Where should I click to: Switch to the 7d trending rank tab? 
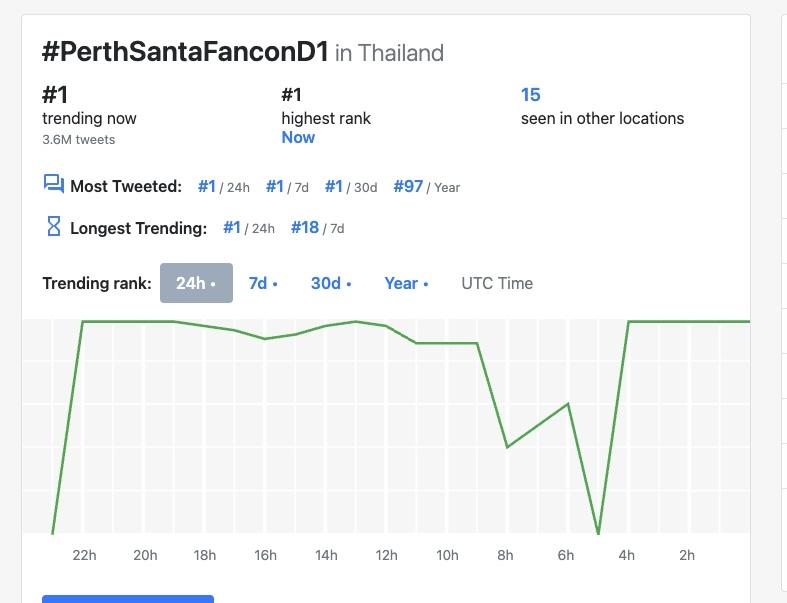click(x=262, y=283)
